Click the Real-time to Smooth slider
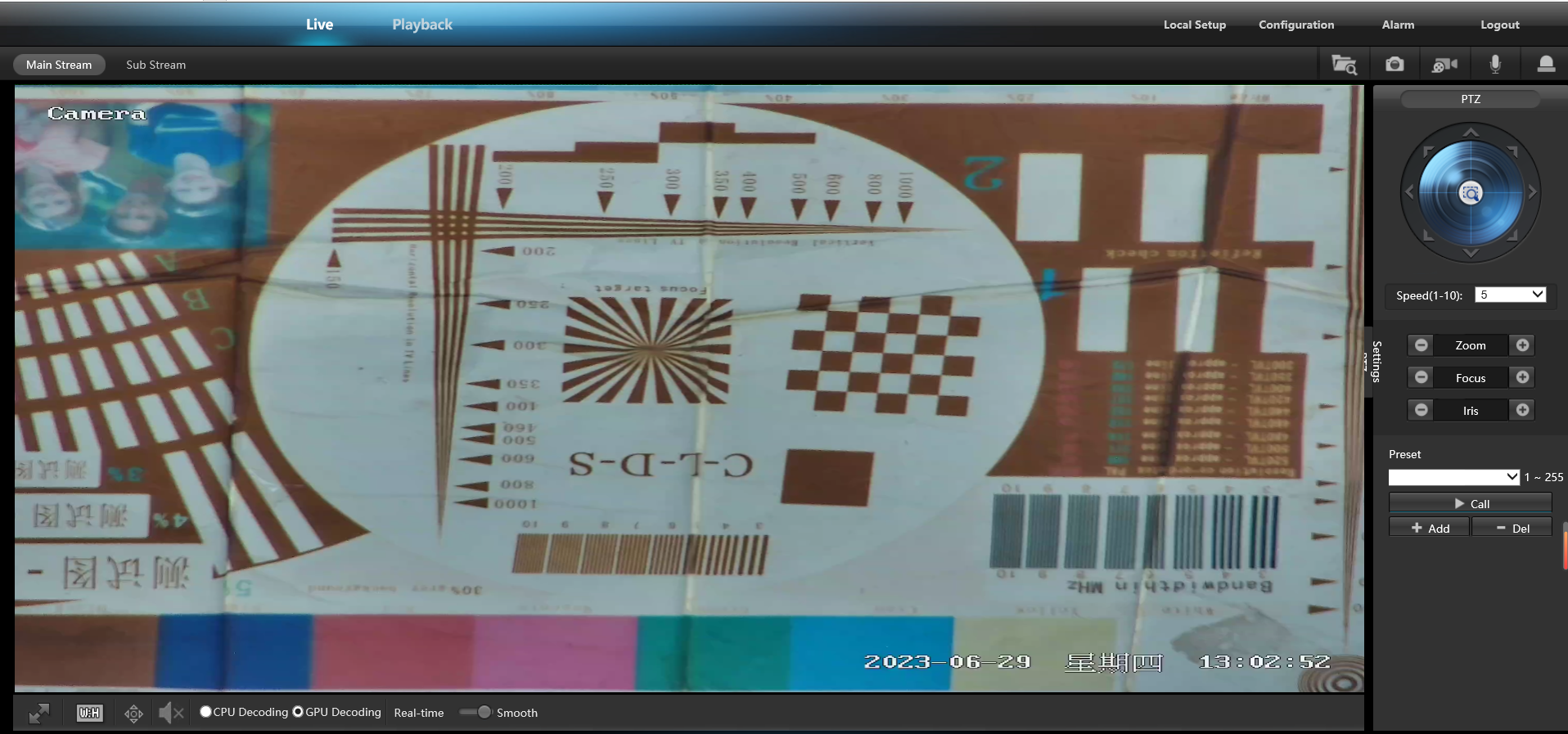 click(x=475, y=712)
